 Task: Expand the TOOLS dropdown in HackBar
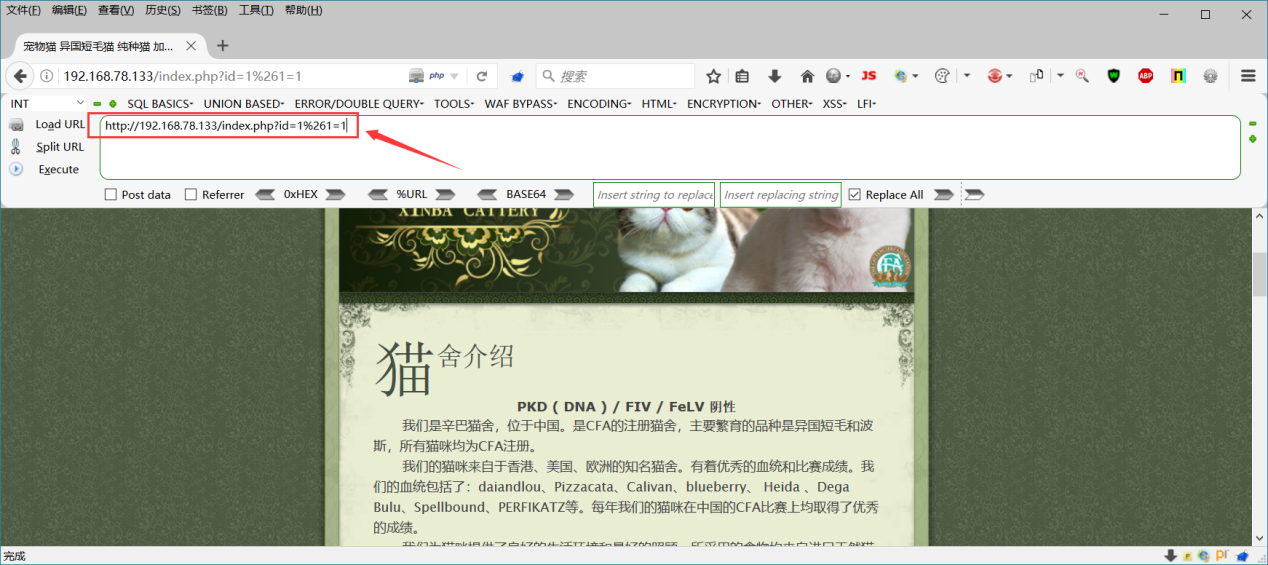point(455,103)
